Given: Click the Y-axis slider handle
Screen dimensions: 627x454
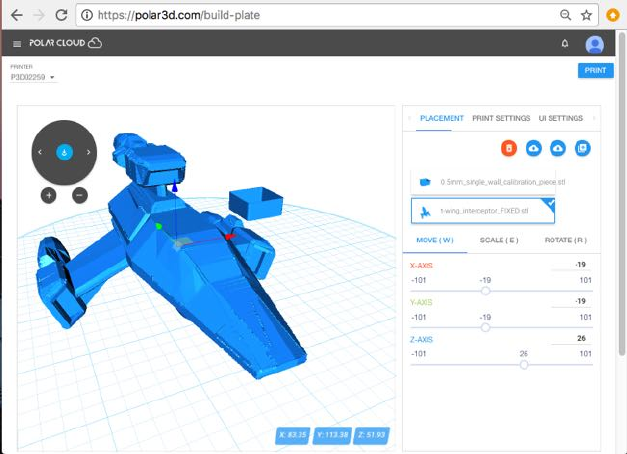Looking at the screenshot, I should click(485, 328).
